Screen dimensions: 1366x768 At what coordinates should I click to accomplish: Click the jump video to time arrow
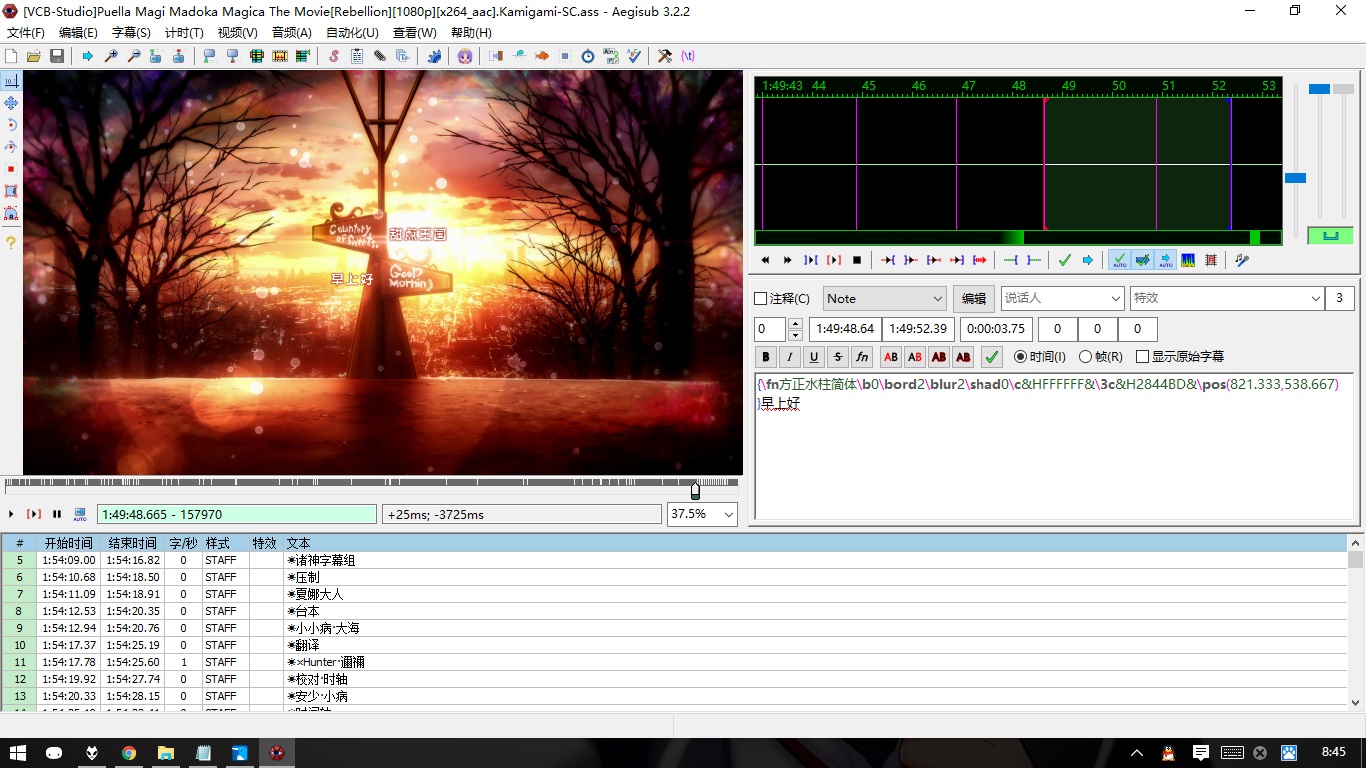tap(88, 56)
